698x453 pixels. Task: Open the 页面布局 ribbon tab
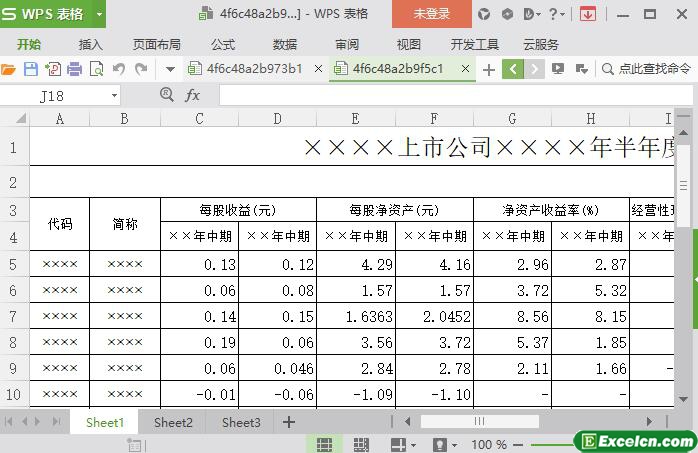(x=156, y=44)
